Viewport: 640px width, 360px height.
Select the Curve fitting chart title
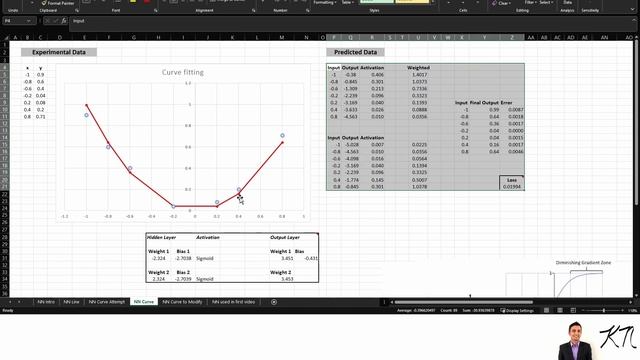[x=182, y=72]
